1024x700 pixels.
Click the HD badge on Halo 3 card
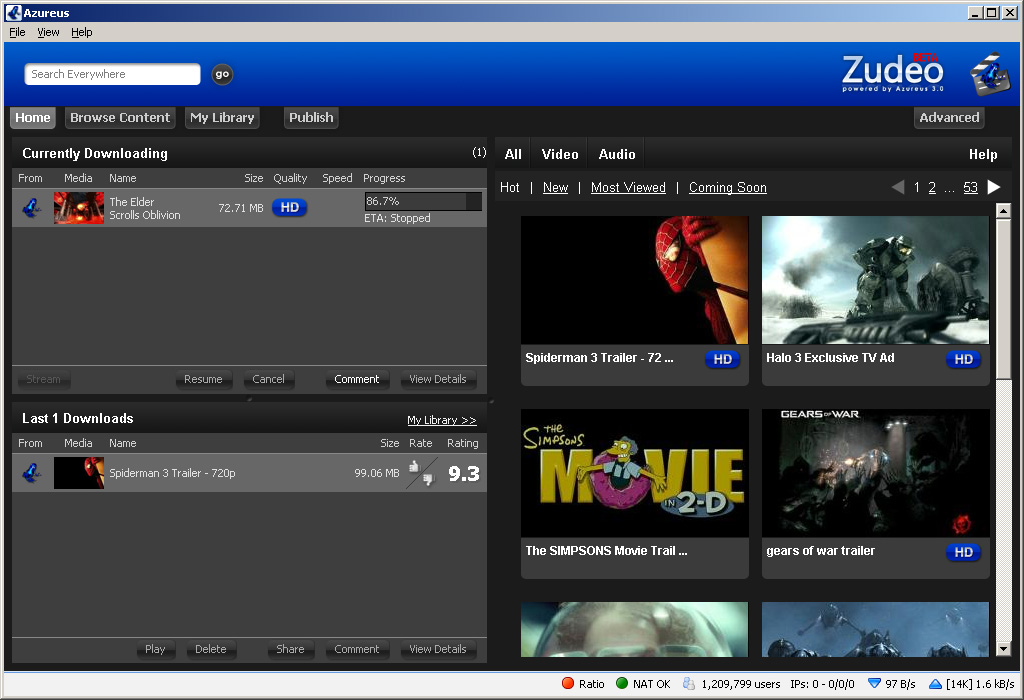(963, 359)
